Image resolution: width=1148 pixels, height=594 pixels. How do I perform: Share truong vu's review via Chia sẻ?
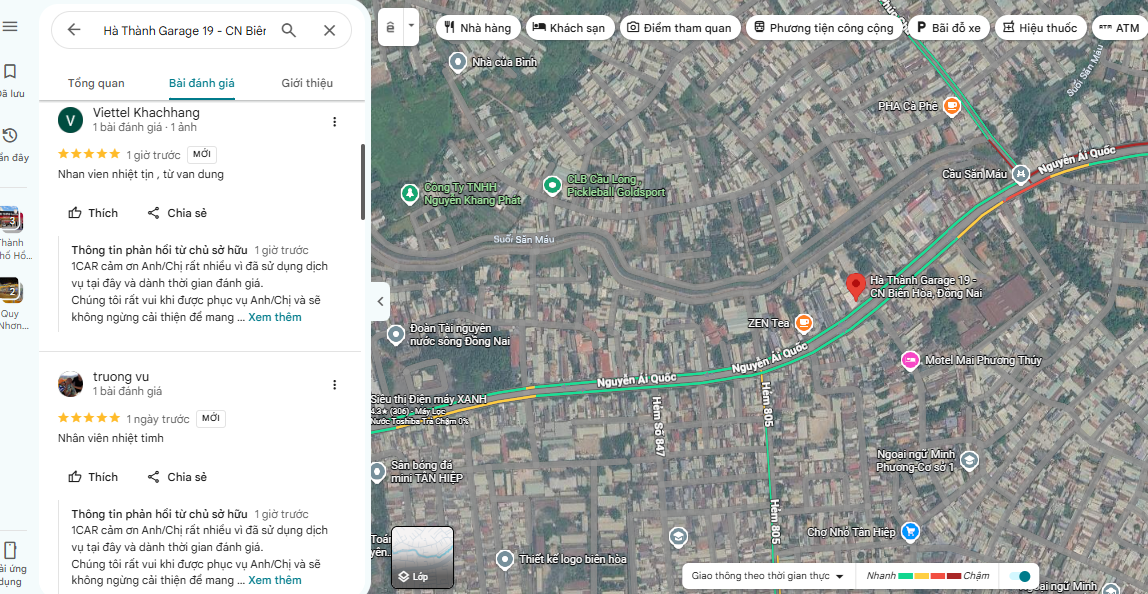point(177,477)
